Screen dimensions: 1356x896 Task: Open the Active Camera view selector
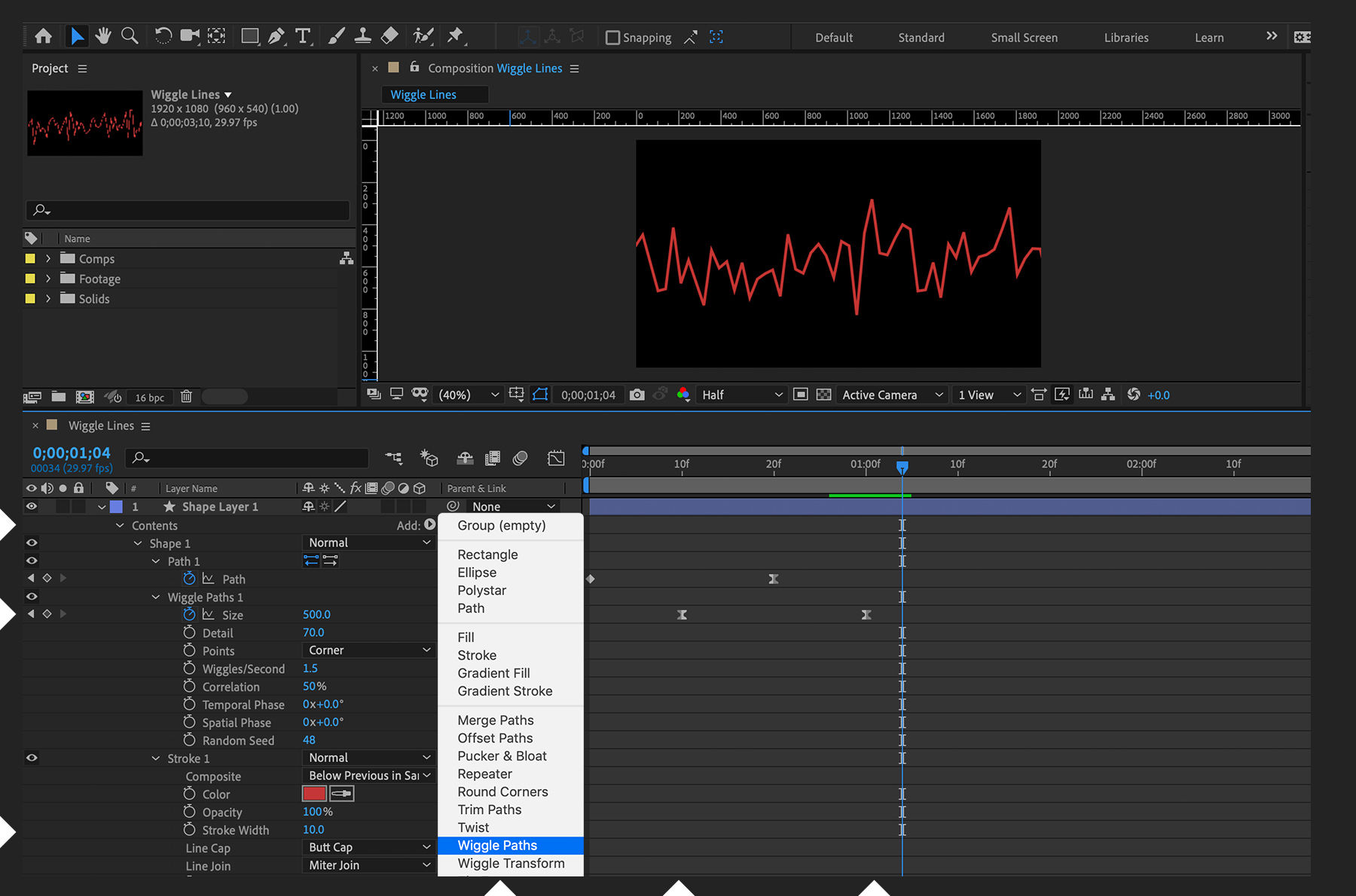click(891, 394)
